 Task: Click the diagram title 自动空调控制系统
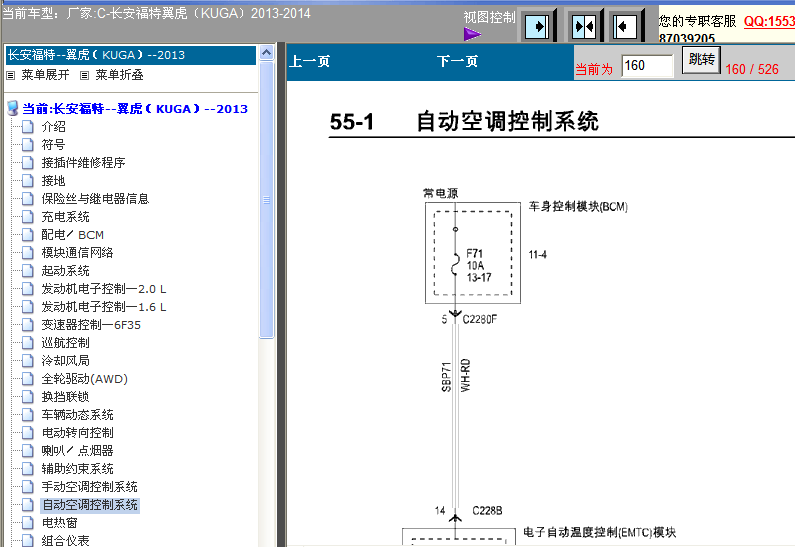(x=508, y=122)
